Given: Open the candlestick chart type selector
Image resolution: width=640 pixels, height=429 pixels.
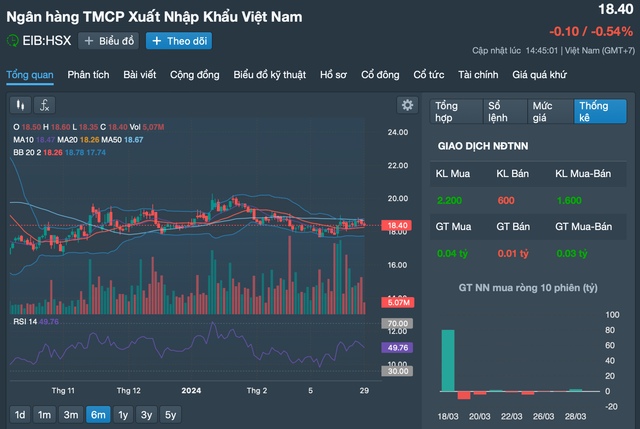Looking at the screenshot, I should tap(20, 104).
